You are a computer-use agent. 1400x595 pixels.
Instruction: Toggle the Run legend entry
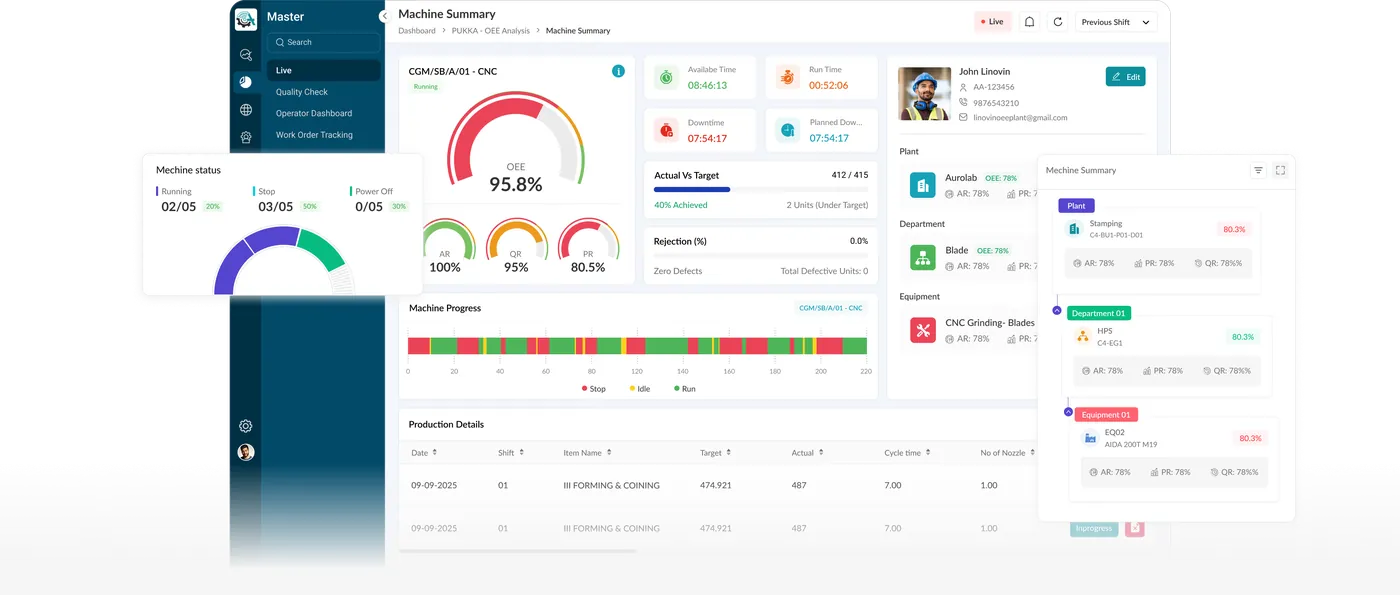tap(685, 388)
